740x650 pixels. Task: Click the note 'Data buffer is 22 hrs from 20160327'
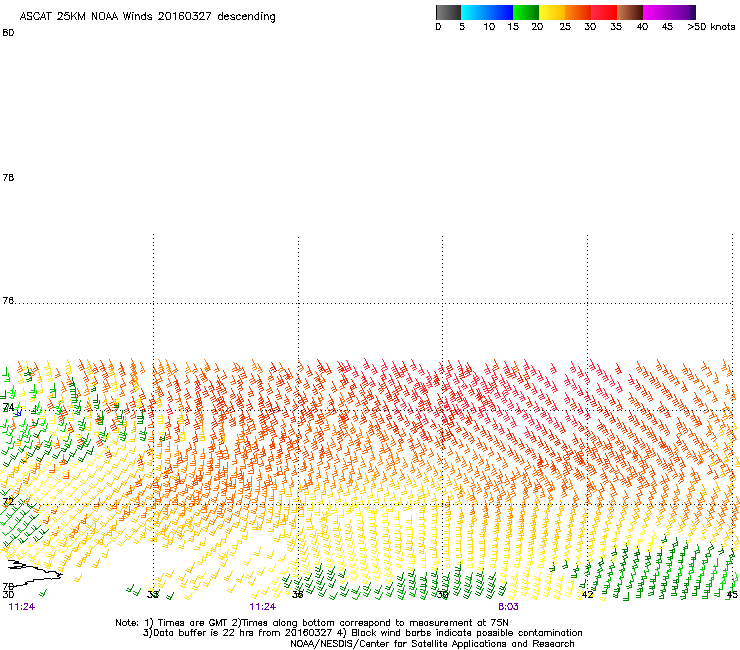[243, 633]
